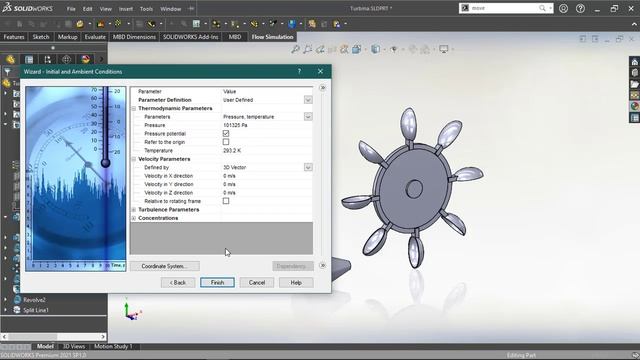
Task: Open View Palette icon in task pane
Action: tap(634, 95)
